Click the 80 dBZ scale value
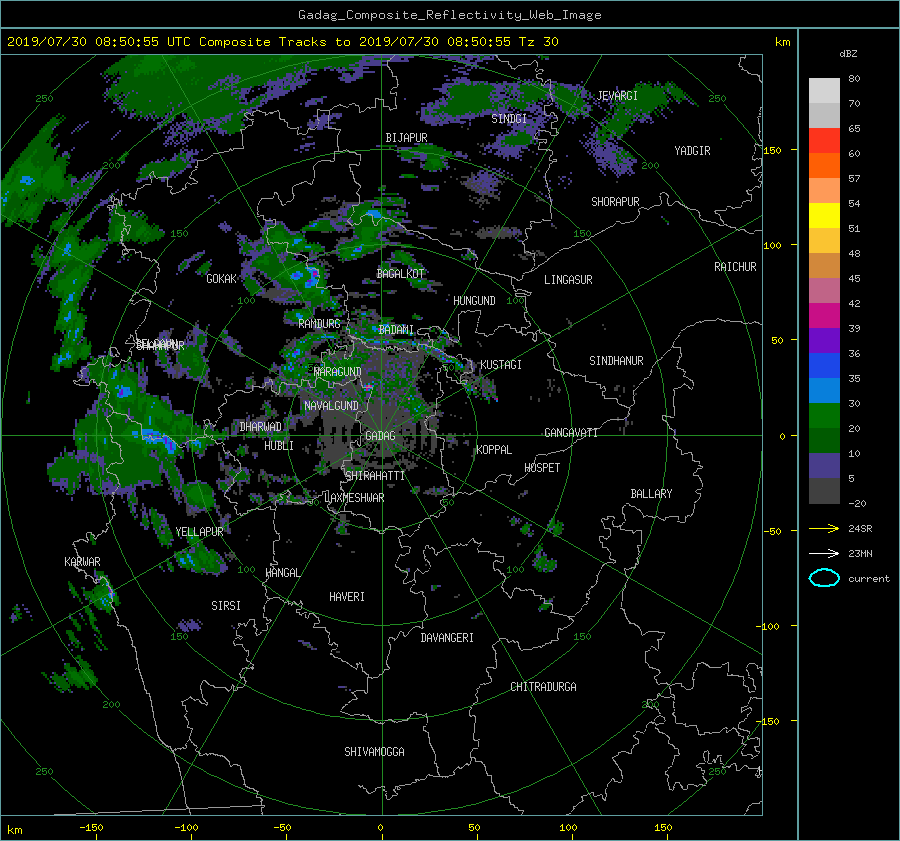Viewport: 900px width, 841px height. (x=854, y=79)
